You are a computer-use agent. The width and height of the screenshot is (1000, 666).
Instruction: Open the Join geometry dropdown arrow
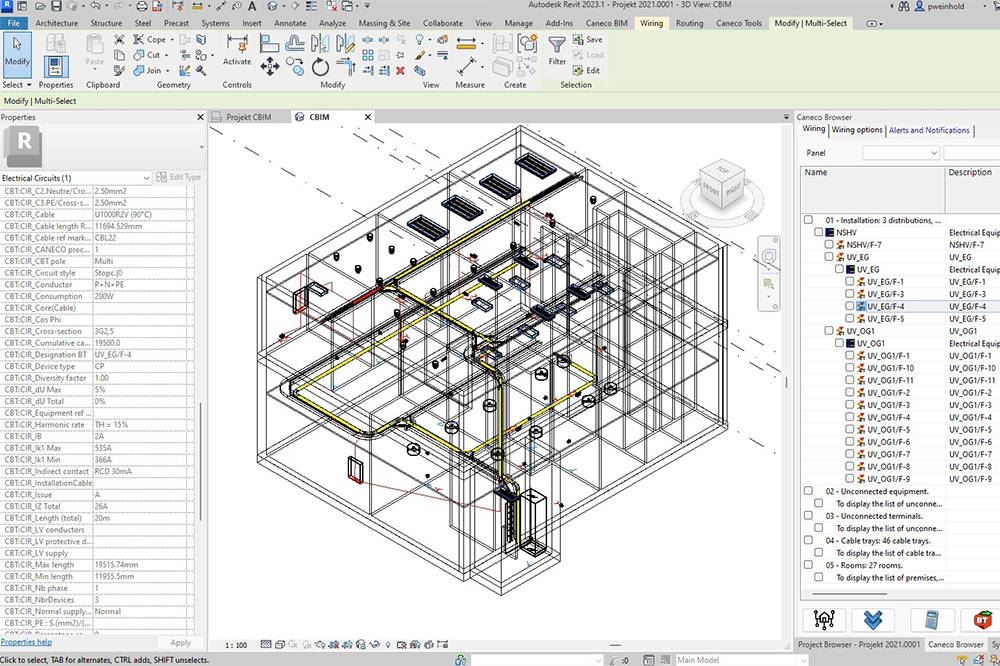[x=168, y=71]
